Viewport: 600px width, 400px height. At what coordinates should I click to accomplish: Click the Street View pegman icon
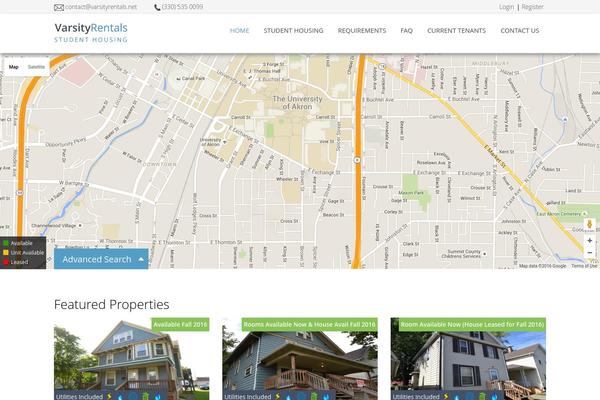pos(589,224)
